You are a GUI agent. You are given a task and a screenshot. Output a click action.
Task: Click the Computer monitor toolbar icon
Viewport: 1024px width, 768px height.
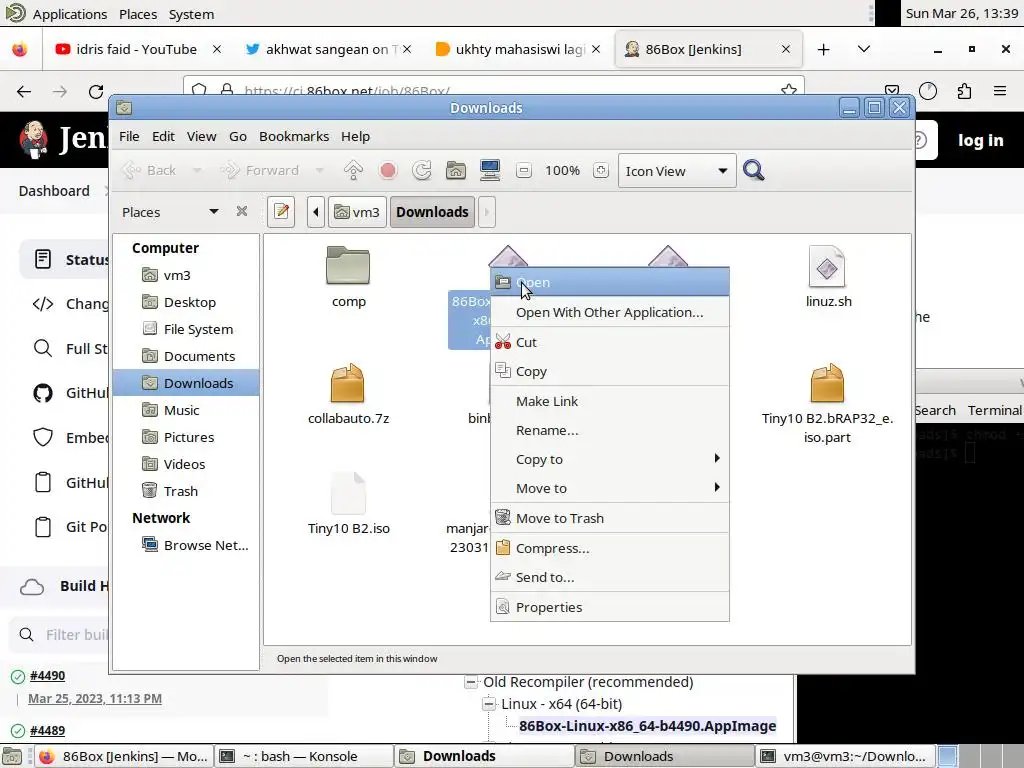(x=490, y=170)
